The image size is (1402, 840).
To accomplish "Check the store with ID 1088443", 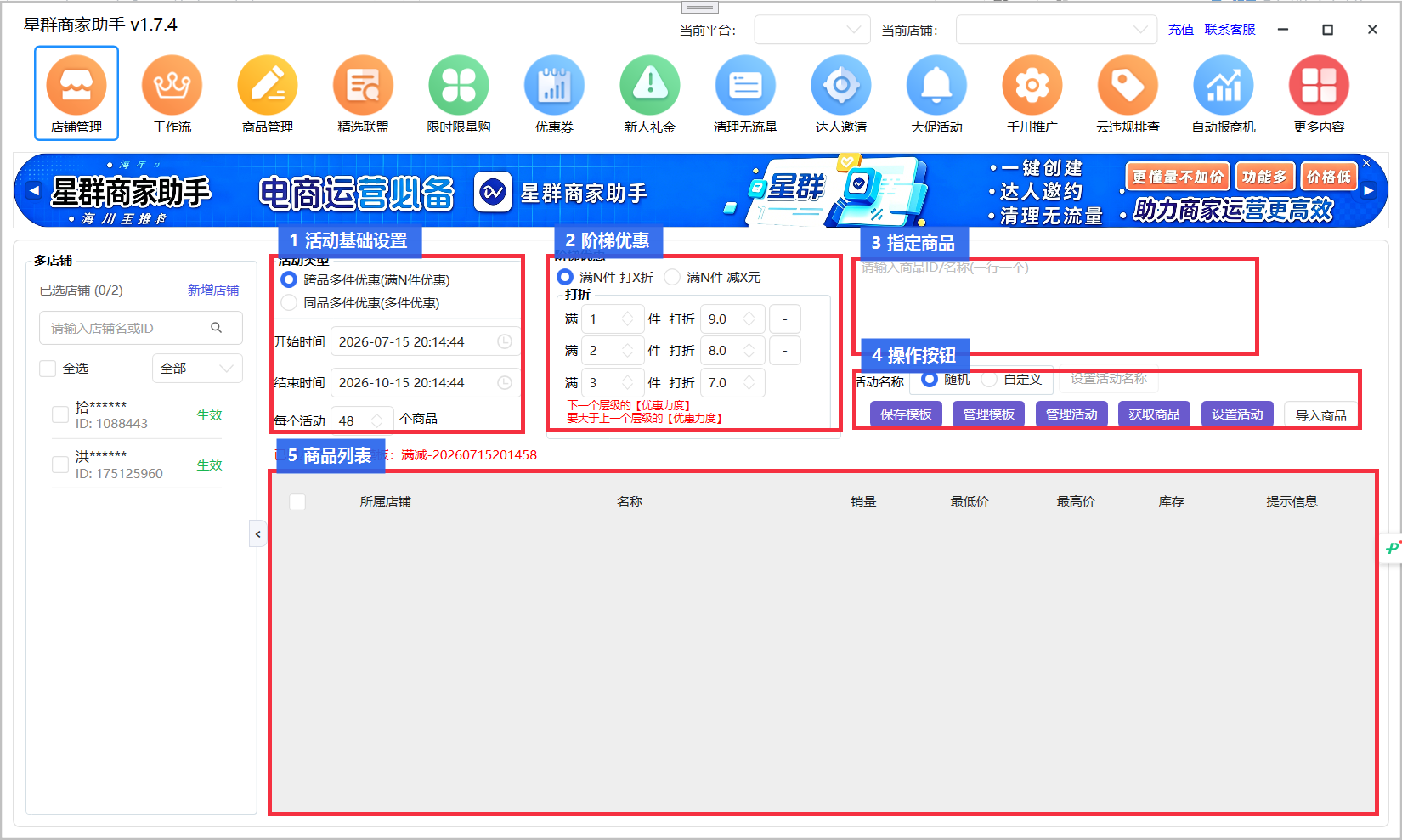I will 60,414.
